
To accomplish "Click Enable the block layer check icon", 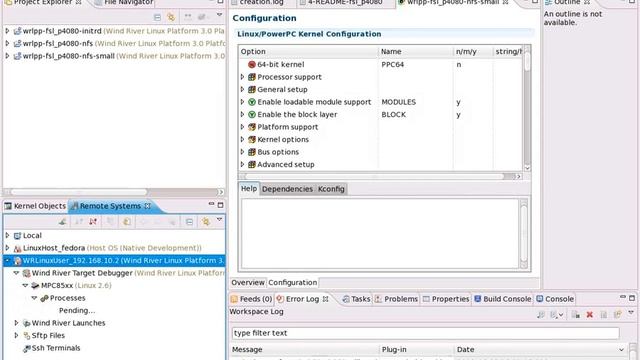I will pyautogui.click(x=252, y=115).
